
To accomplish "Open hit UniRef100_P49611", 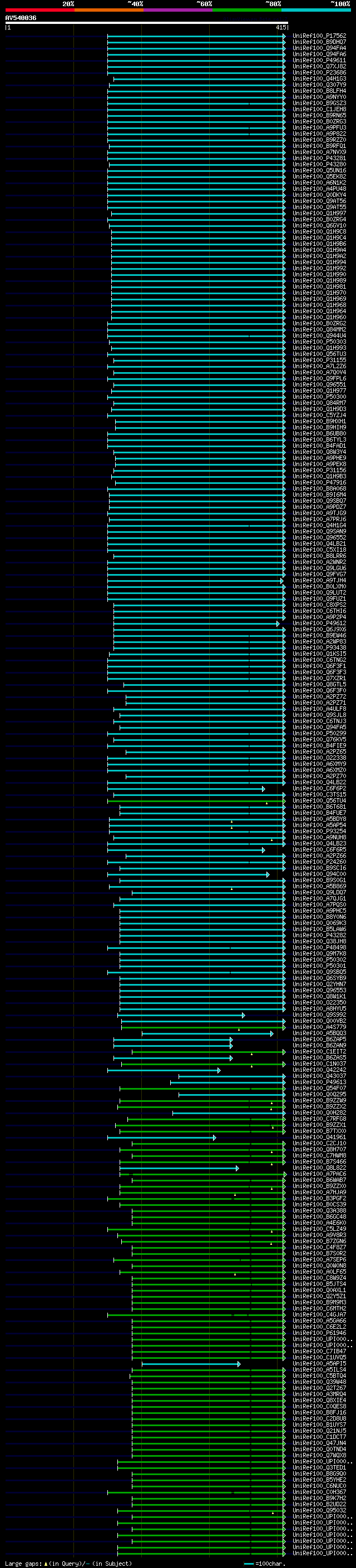I will pos(319,60).
